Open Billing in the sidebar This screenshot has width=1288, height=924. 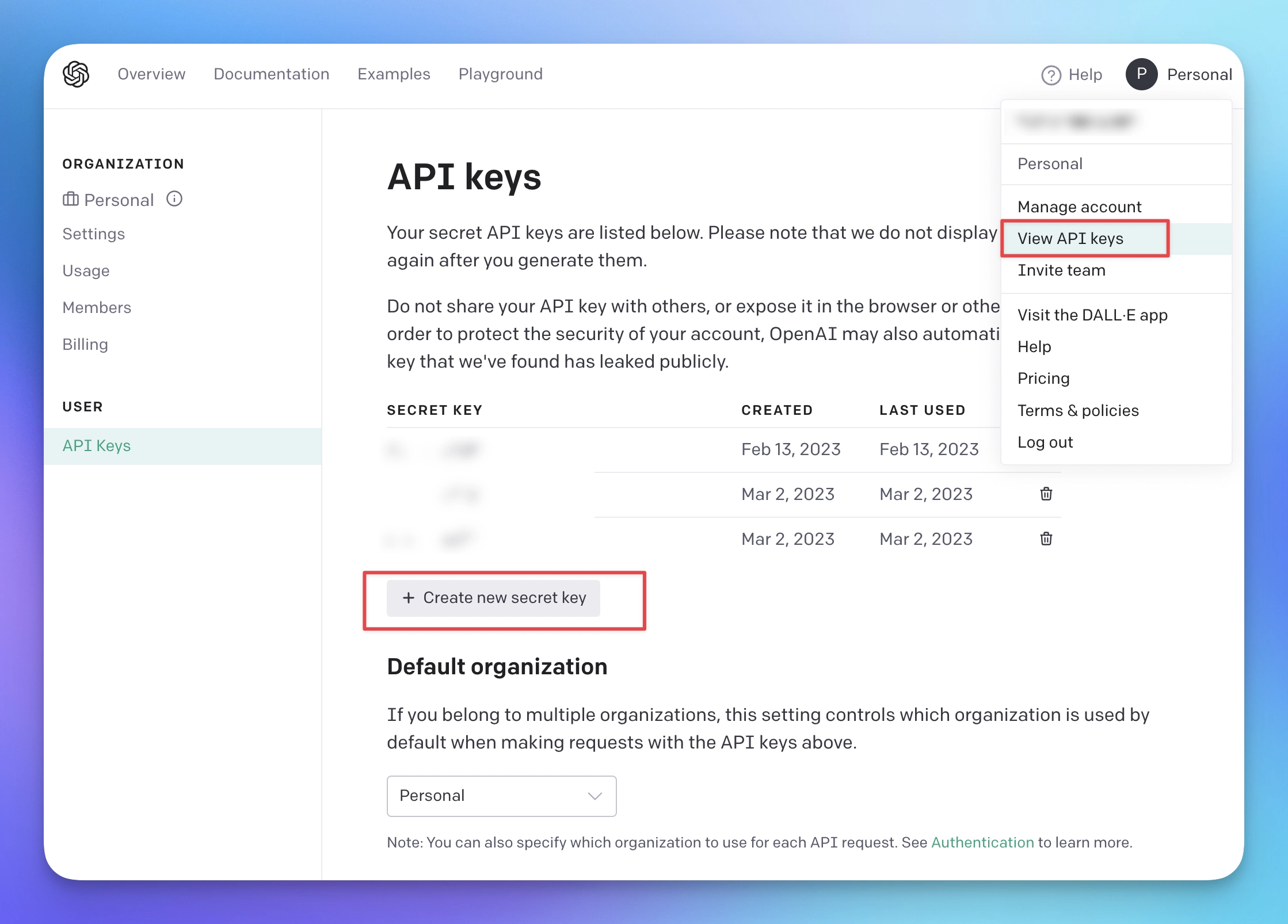85,344
